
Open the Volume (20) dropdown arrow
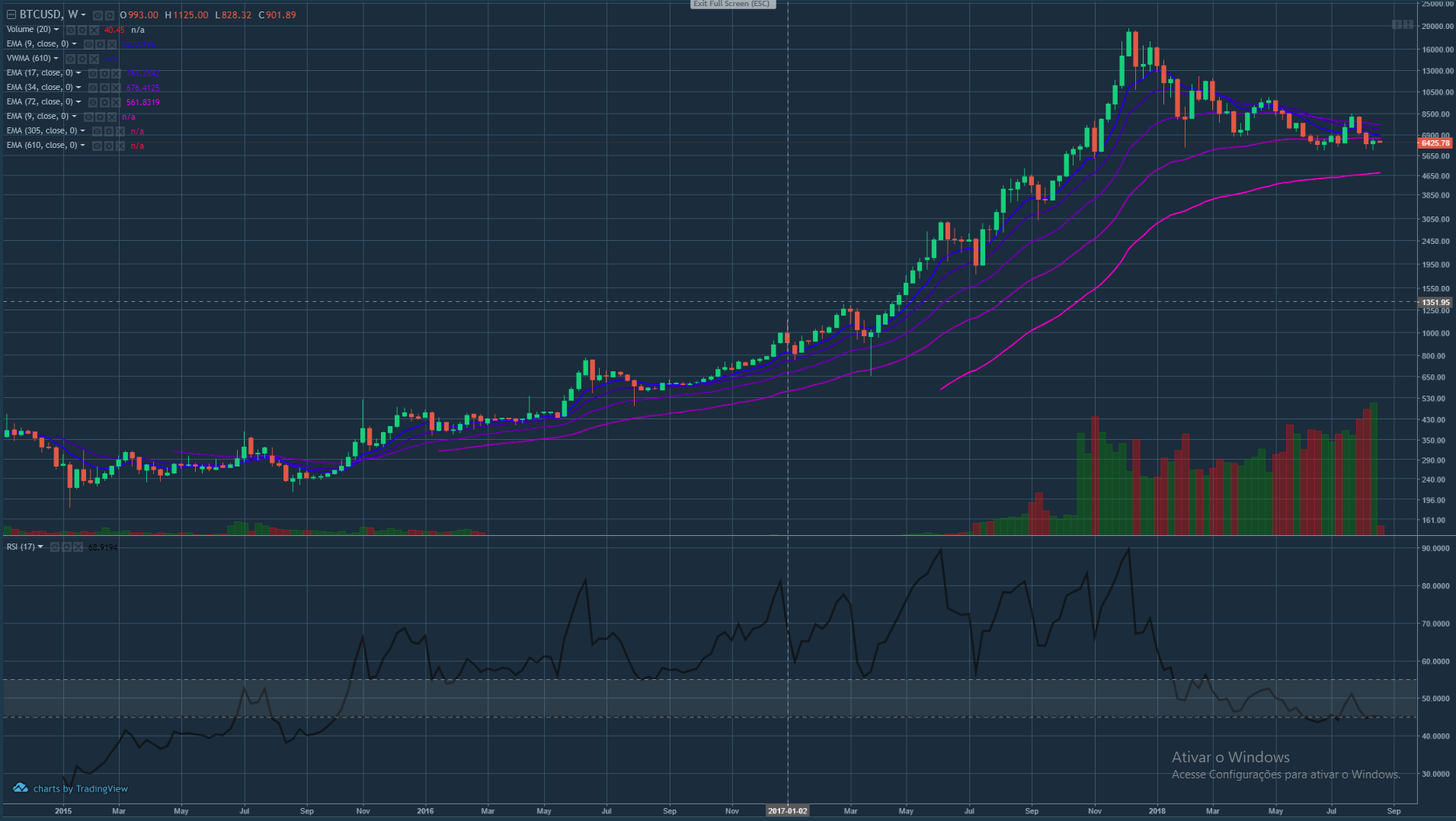[56, 30]
